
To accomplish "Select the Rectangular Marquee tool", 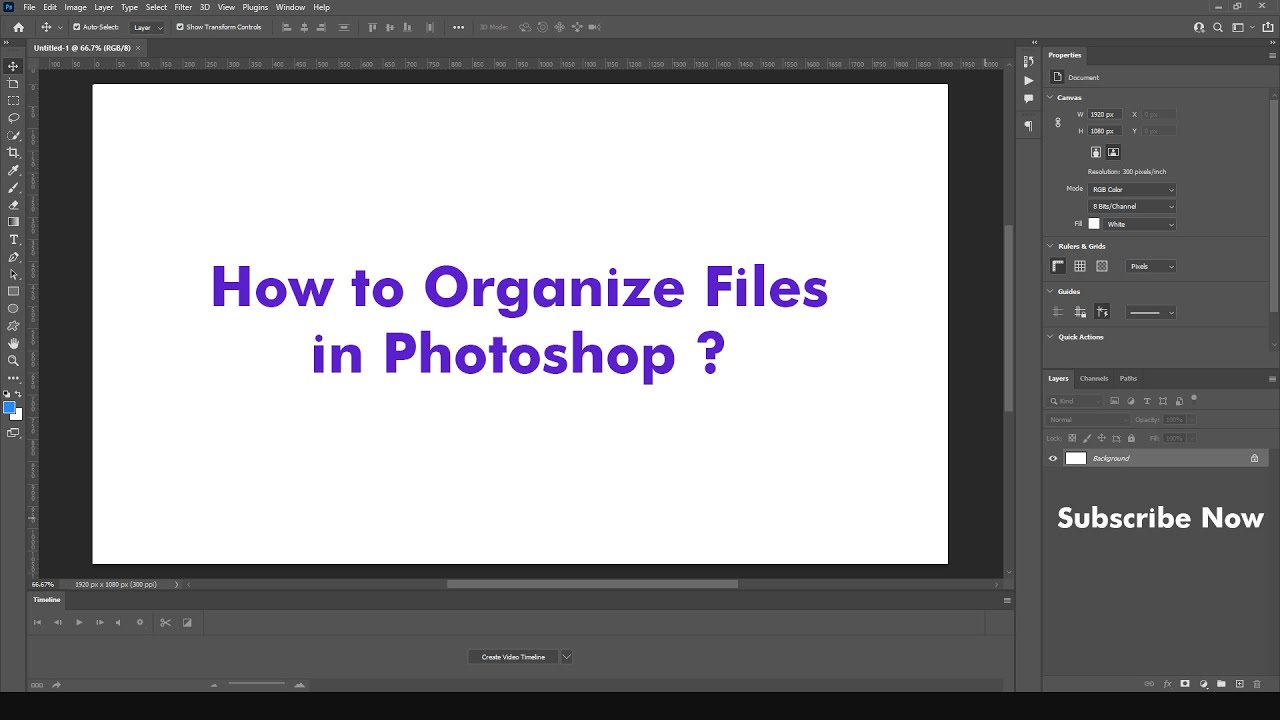I will (13, 101).
